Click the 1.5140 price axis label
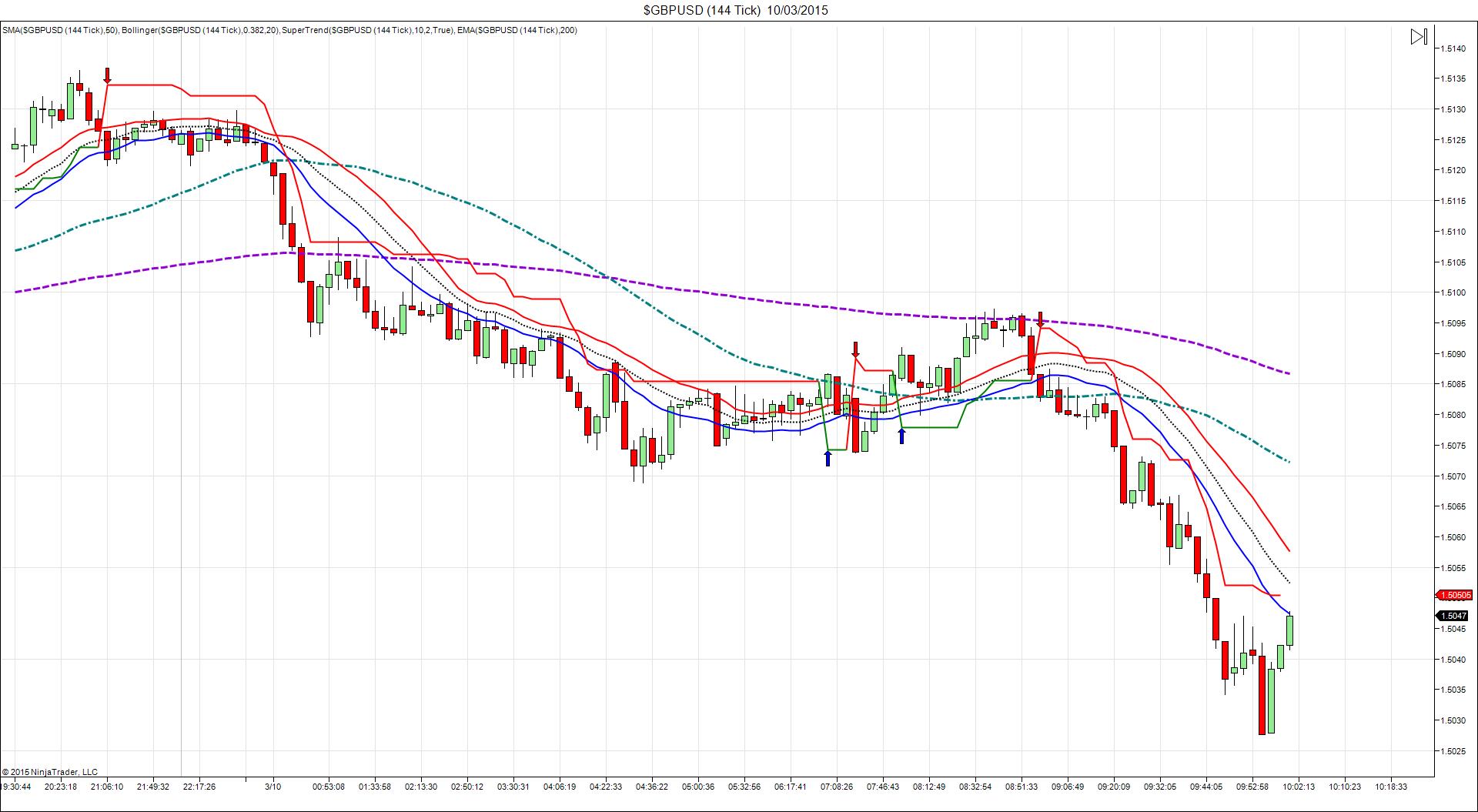 pos(1453,48)
